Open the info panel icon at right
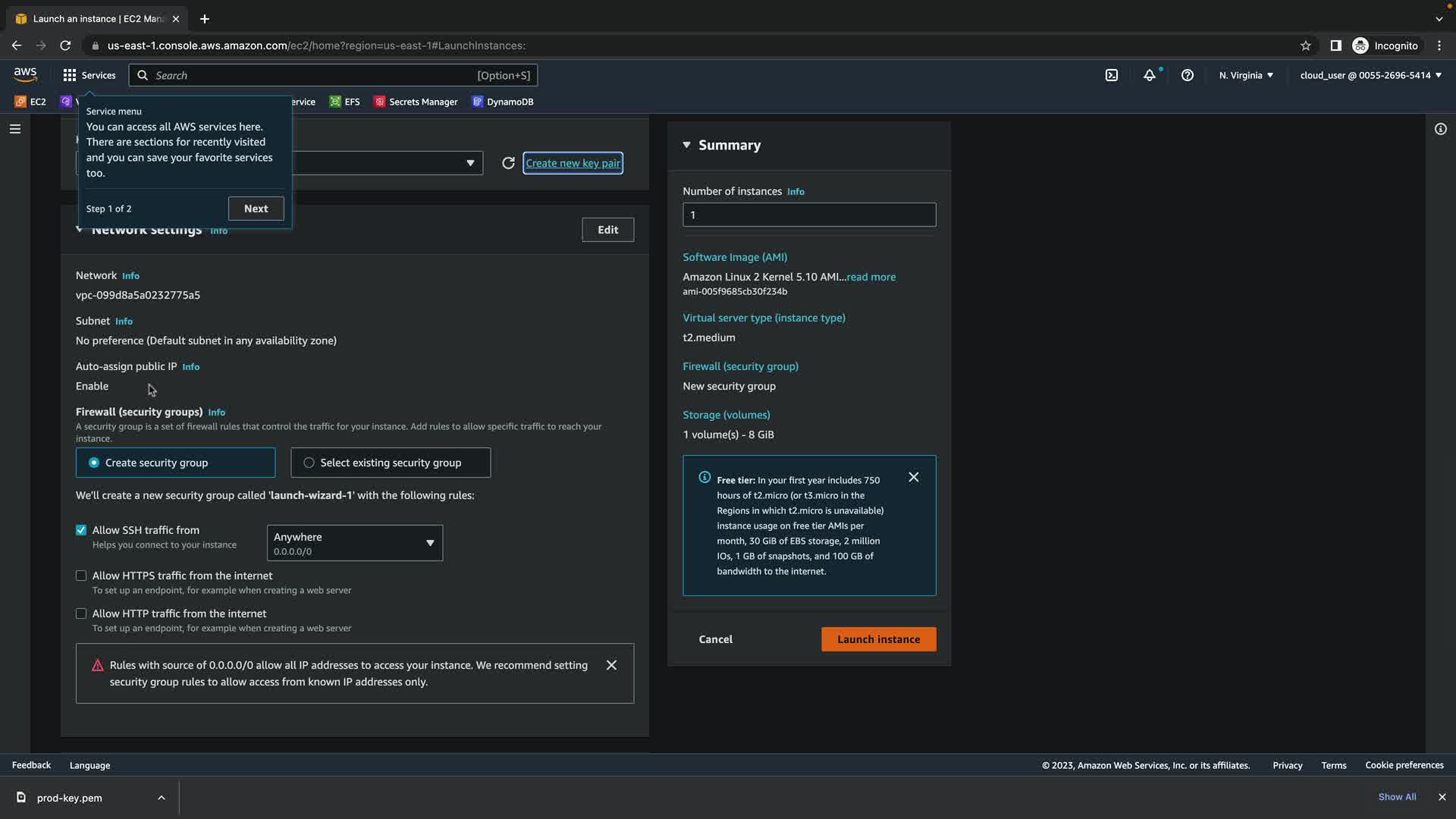 (x=1440, y=129)
